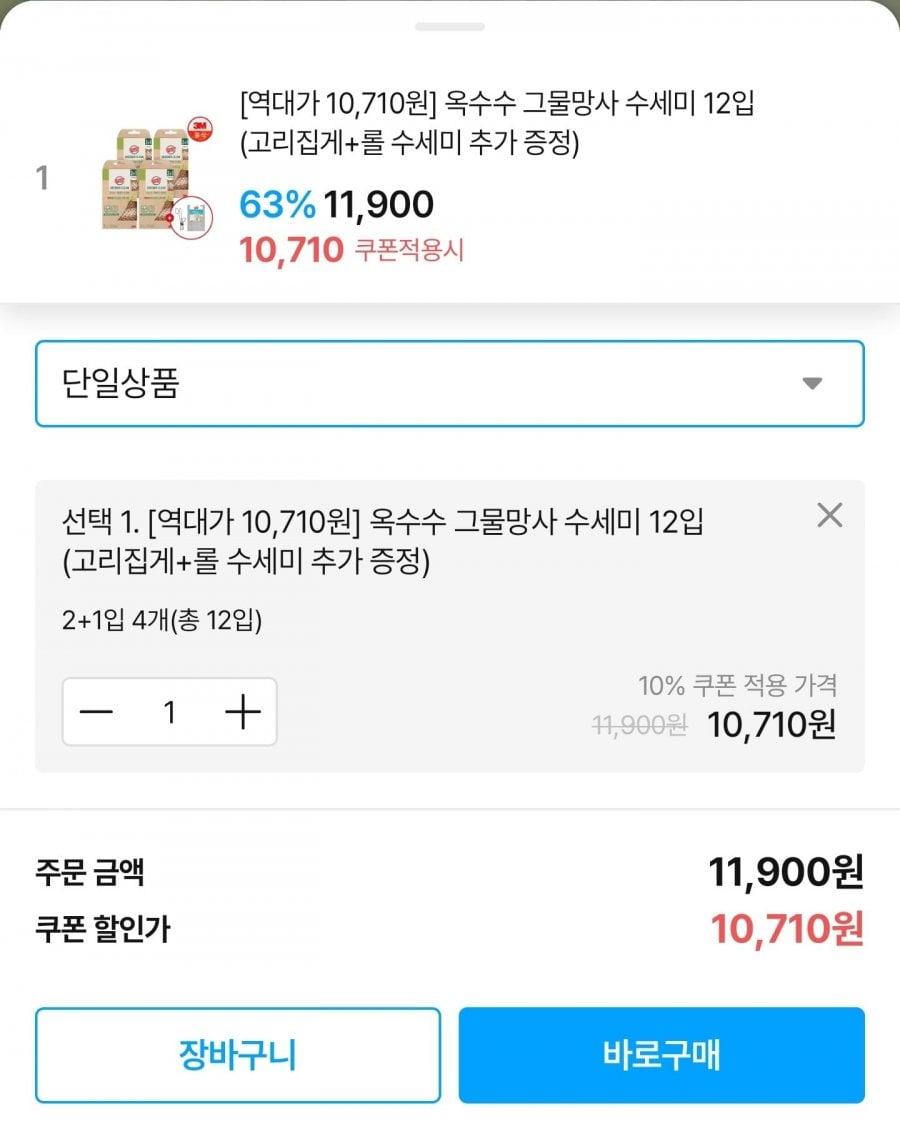Decrease quantity with the minus button
This screenshot has height=1121, width=900.
coord(97,712)
